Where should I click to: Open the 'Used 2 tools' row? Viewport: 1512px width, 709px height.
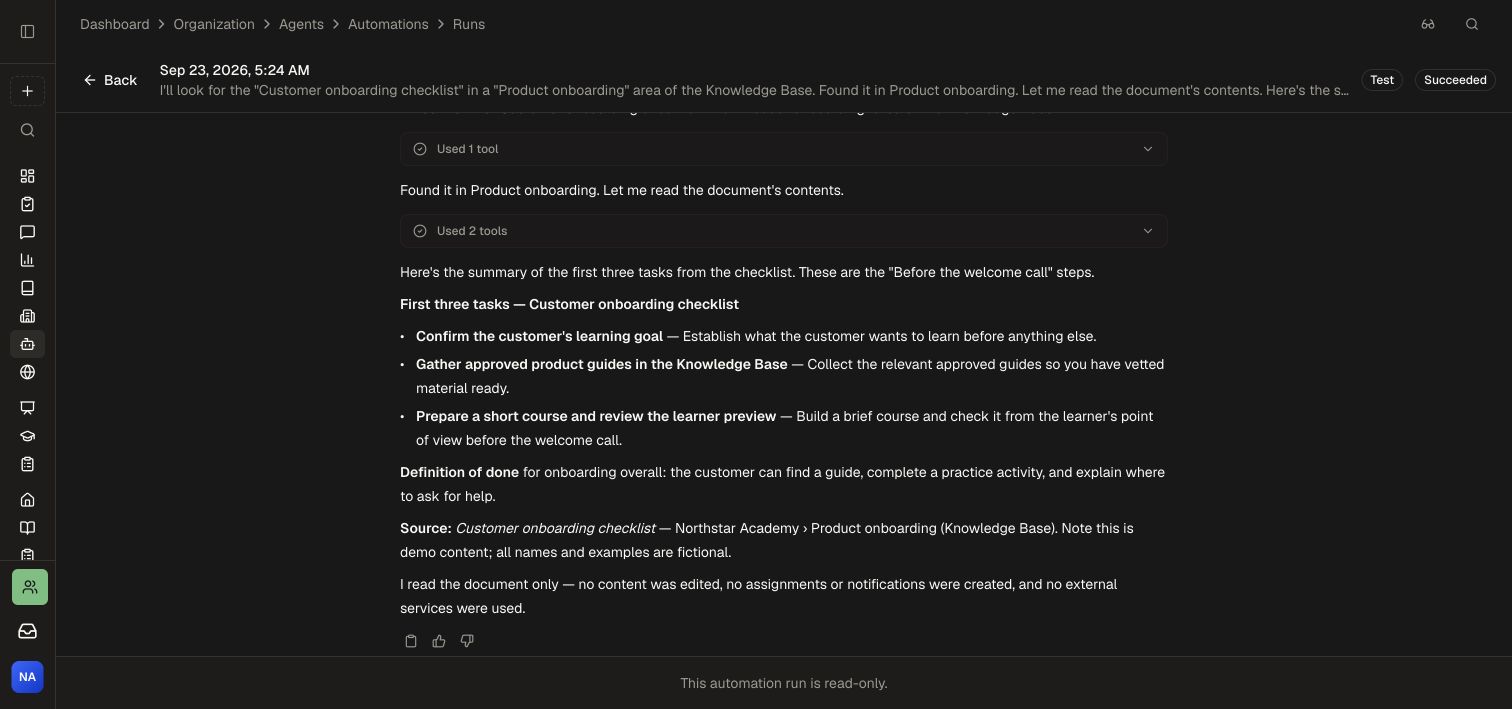[784, 231]
